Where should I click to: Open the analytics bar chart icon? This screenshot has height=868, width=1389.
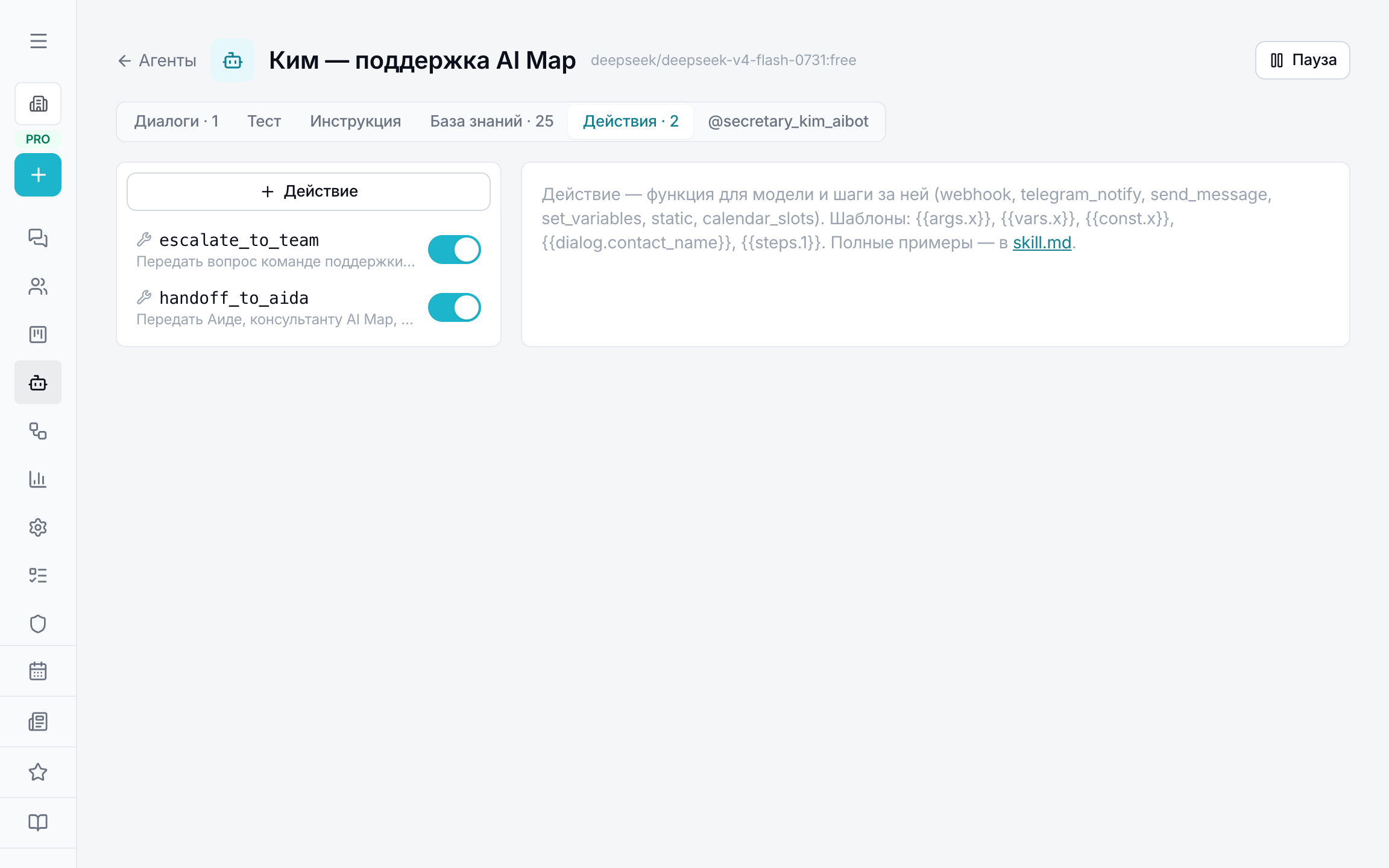coord(38,479)
